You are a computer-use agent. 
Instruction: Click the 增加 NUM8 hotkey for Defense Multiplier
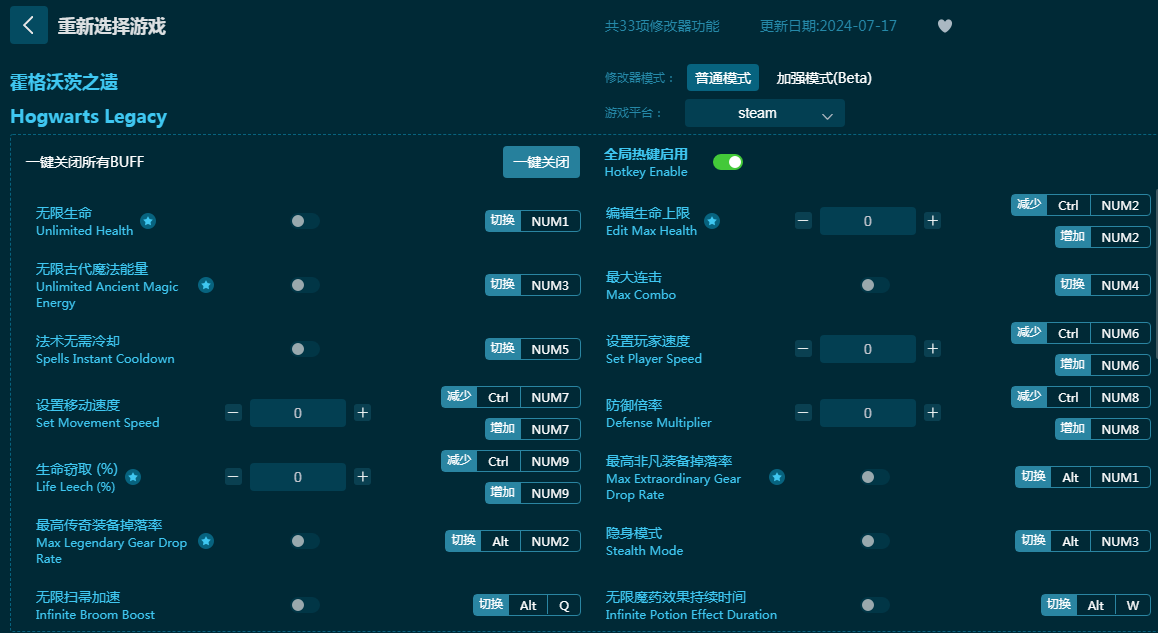coord(1103,429)
